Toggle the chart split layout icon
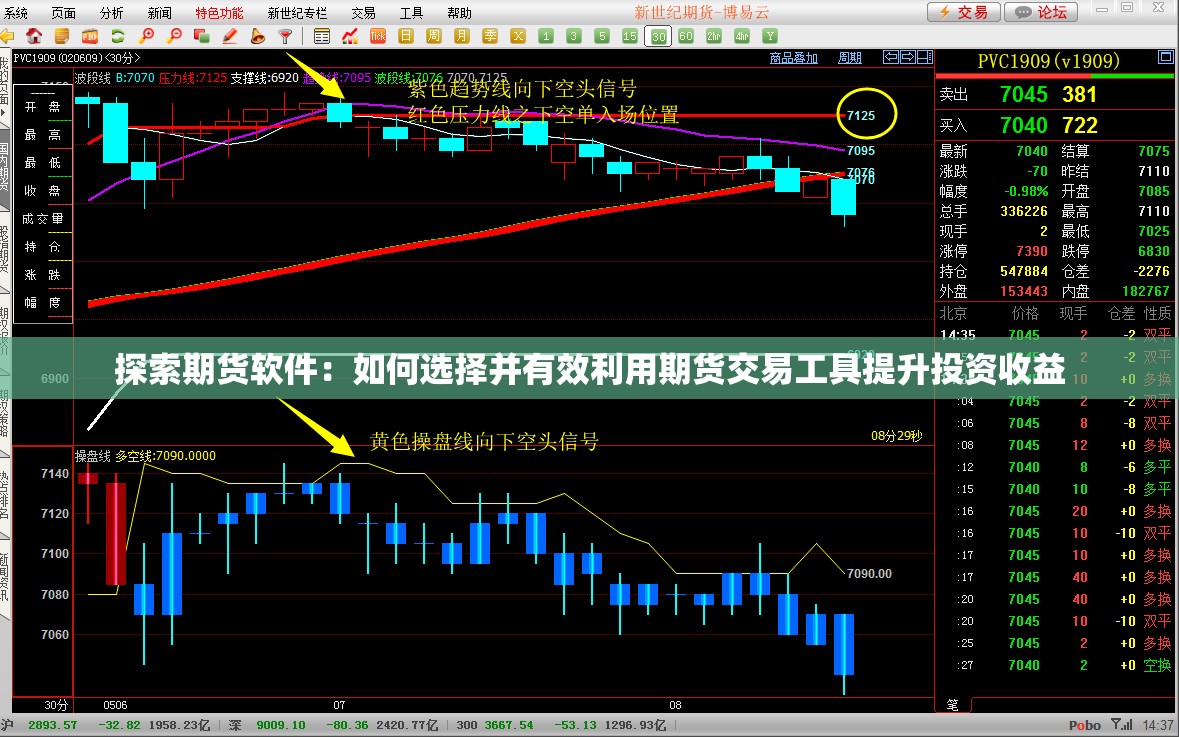The image size is (1179, 737). [925, 57]
